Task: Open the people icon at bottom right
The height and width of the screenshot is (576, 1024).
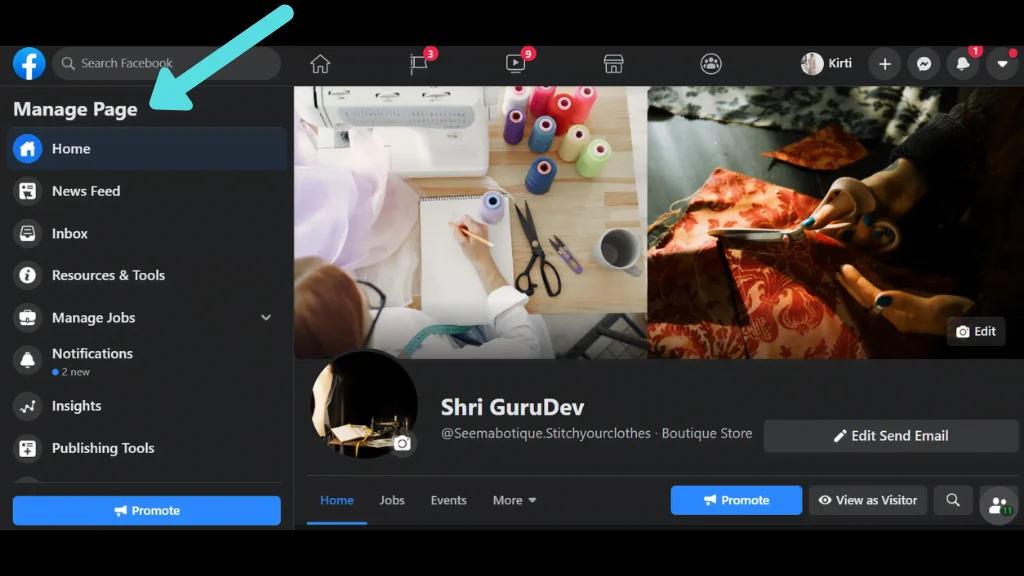Action: (x=999, y=505)
